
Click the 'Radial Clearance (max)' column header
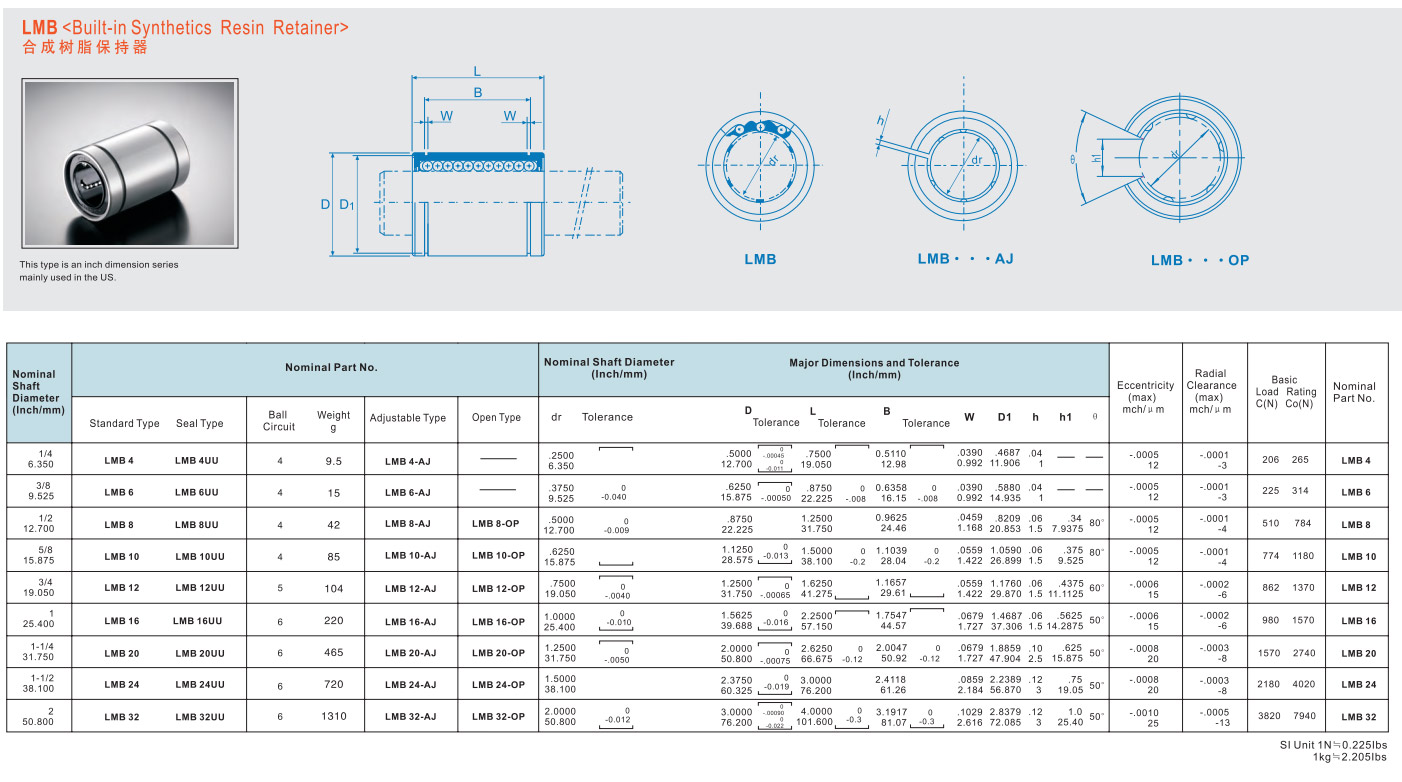(1211, 392)
